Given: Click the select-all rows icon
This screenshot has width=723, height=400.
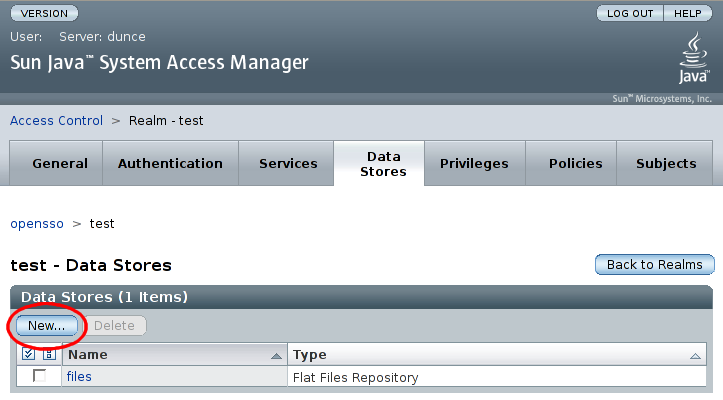Looking at the screenshot, I should (x=29, y=354).
